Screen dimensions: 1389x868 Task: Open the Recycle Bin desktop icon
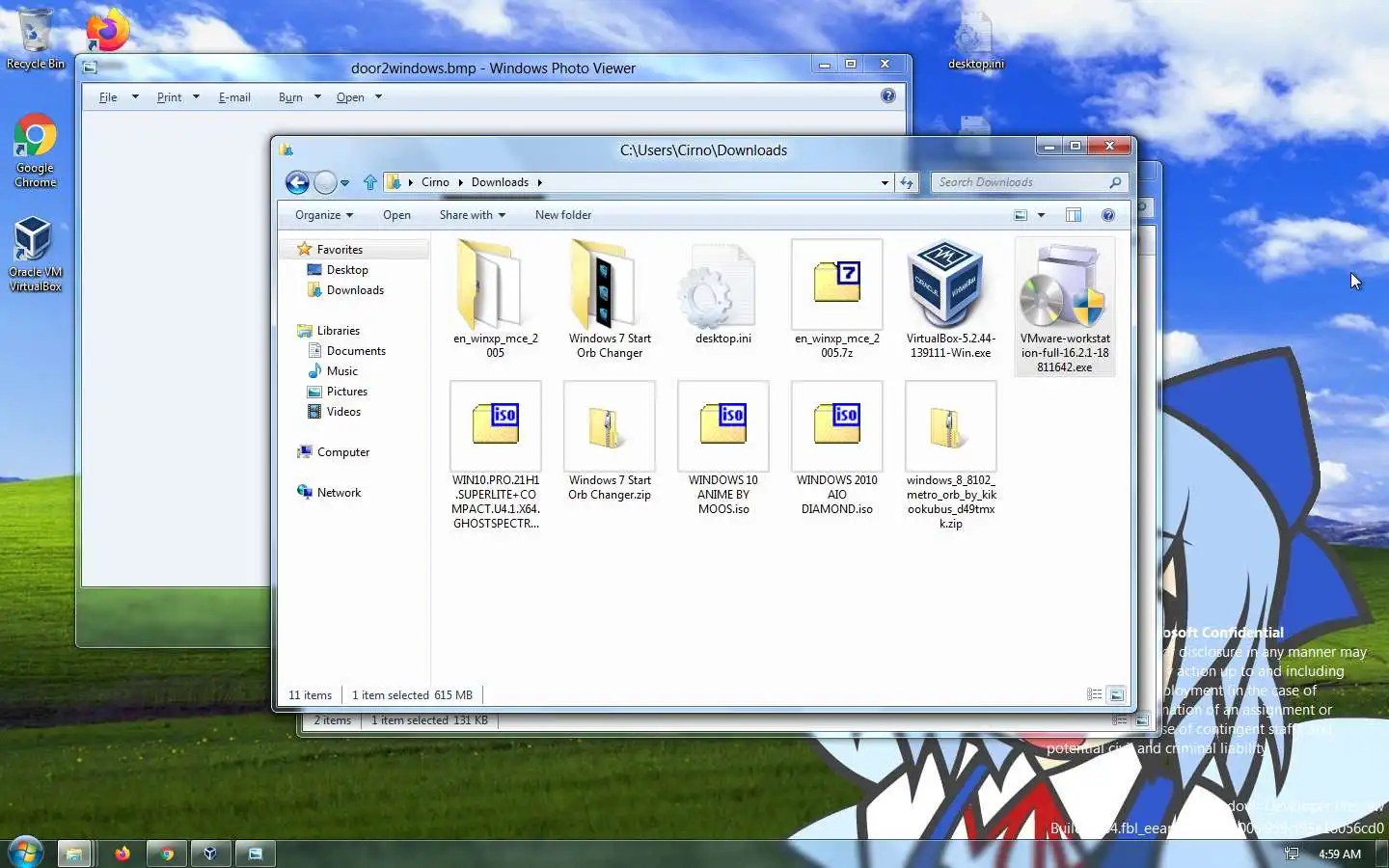35,40
